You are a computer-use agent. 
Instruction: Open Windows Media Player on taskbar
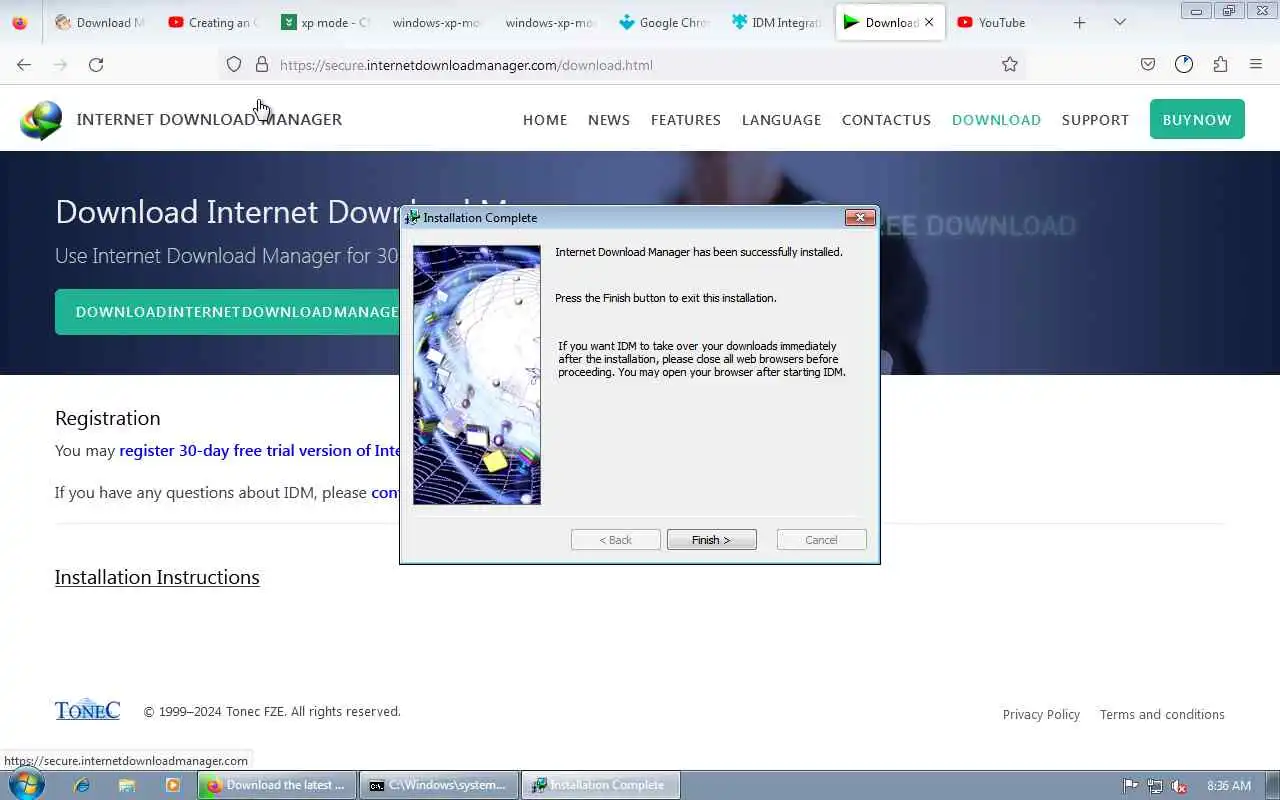click(x=172, y=786)
